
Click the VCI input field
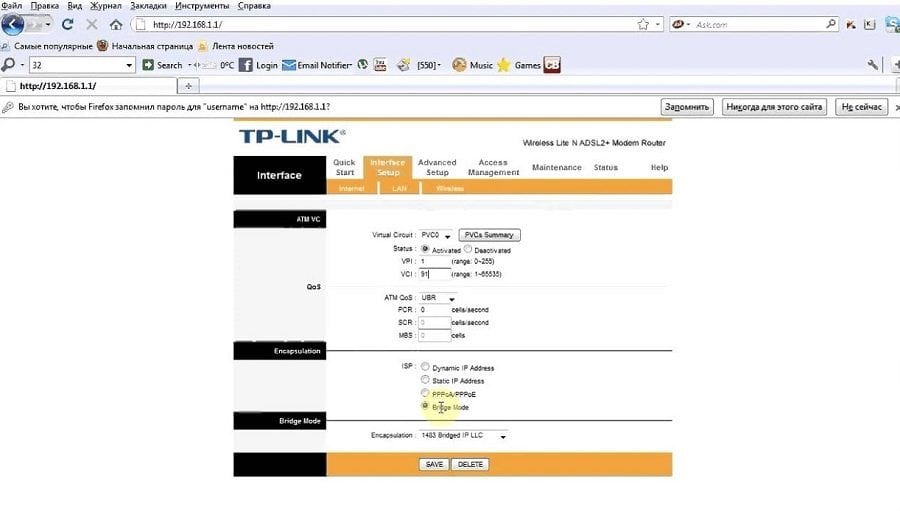pos(434,274)
